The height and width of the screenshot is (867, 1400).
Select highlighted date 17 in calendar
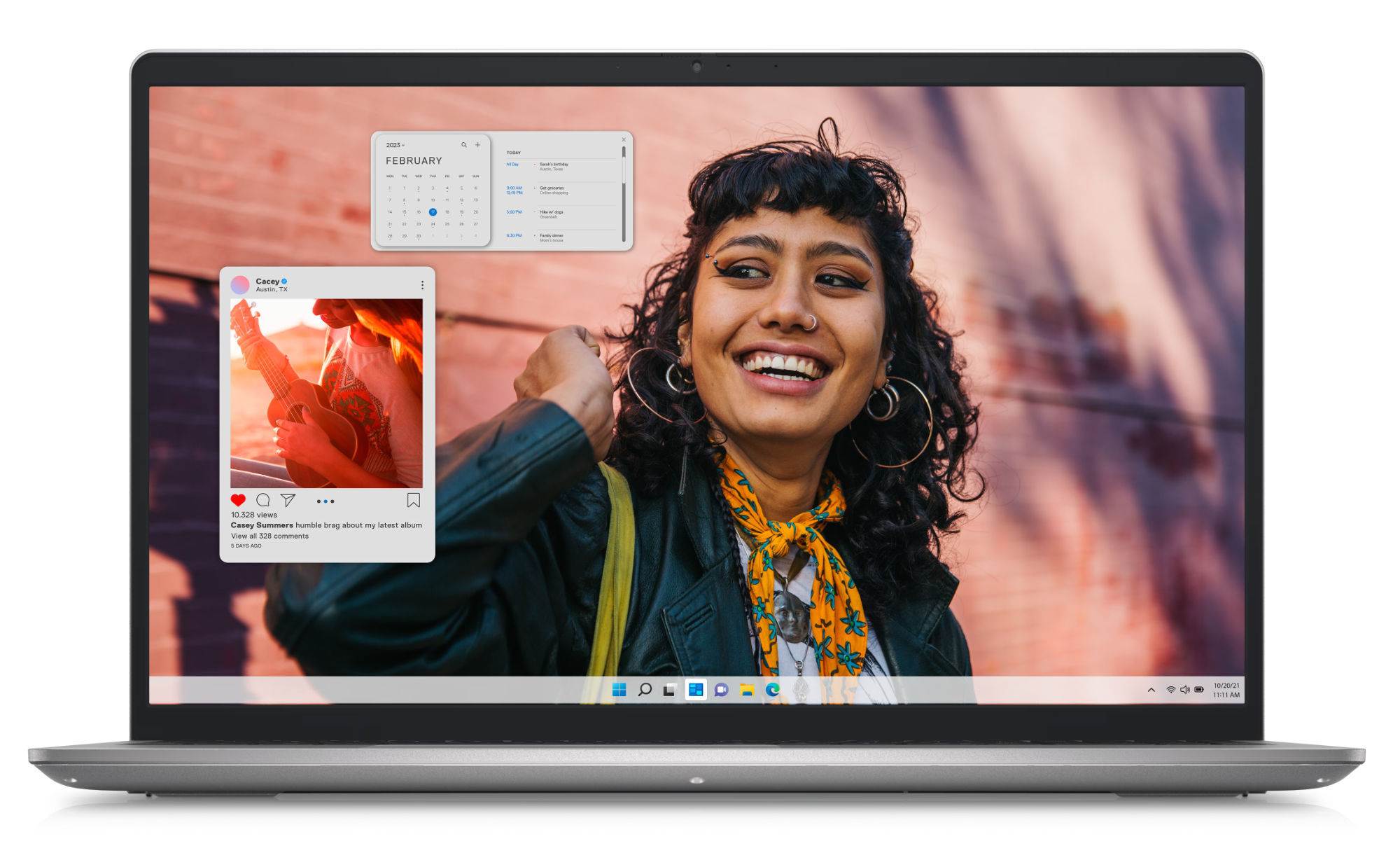[x=433, y=211]
